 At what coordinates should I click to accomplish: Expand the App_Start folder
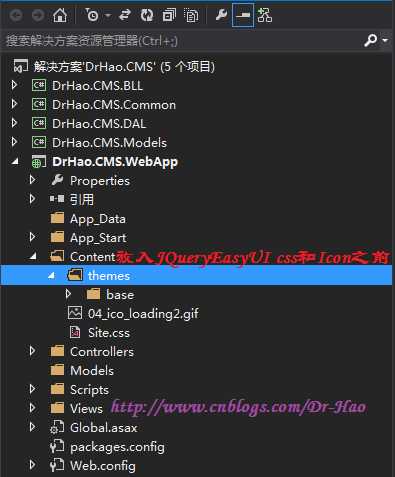pyautogui.click(x=32, y=237)
